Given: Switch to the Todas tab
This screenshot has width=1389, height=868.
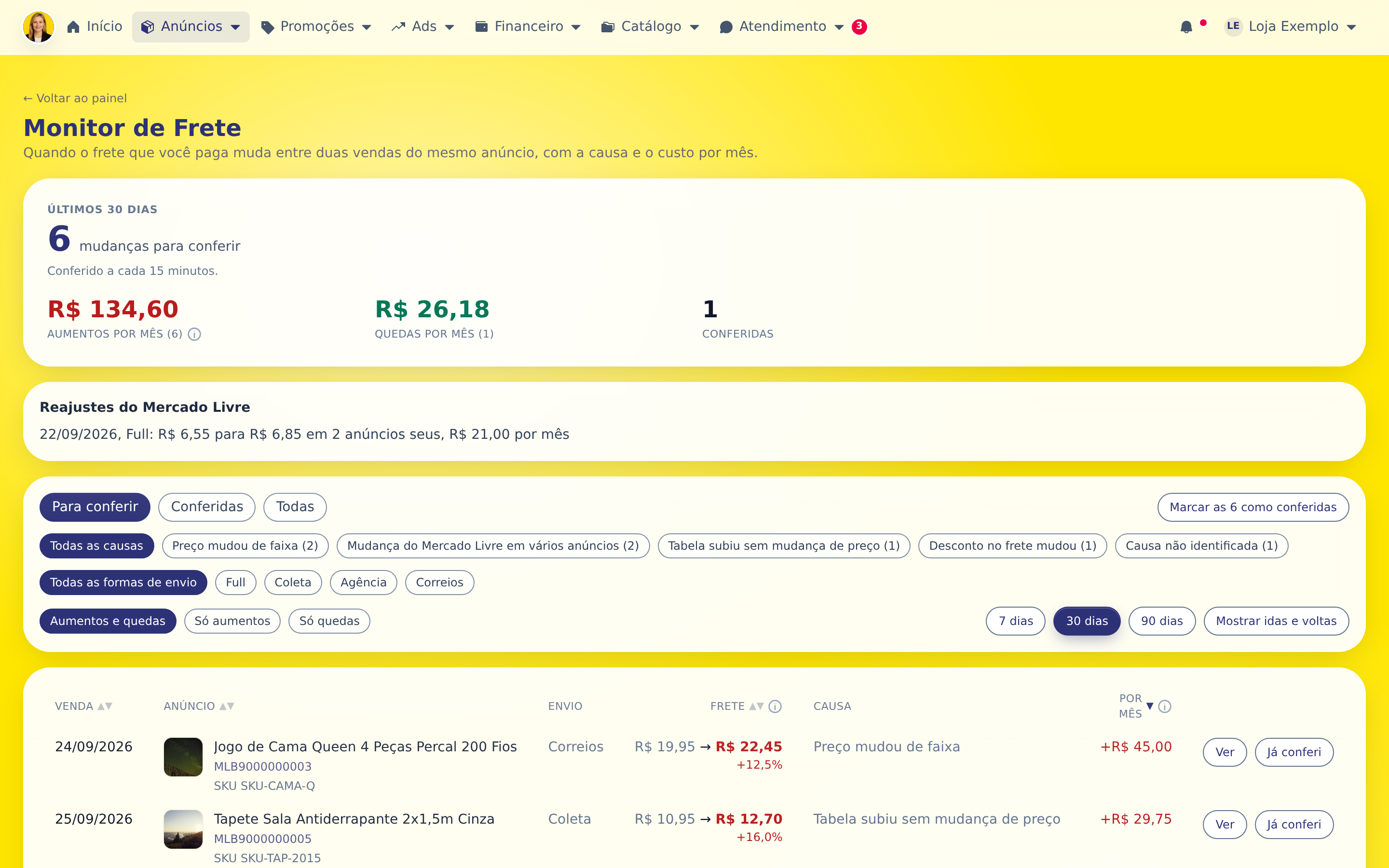Looking at the screenshot, I should (295, 507).
